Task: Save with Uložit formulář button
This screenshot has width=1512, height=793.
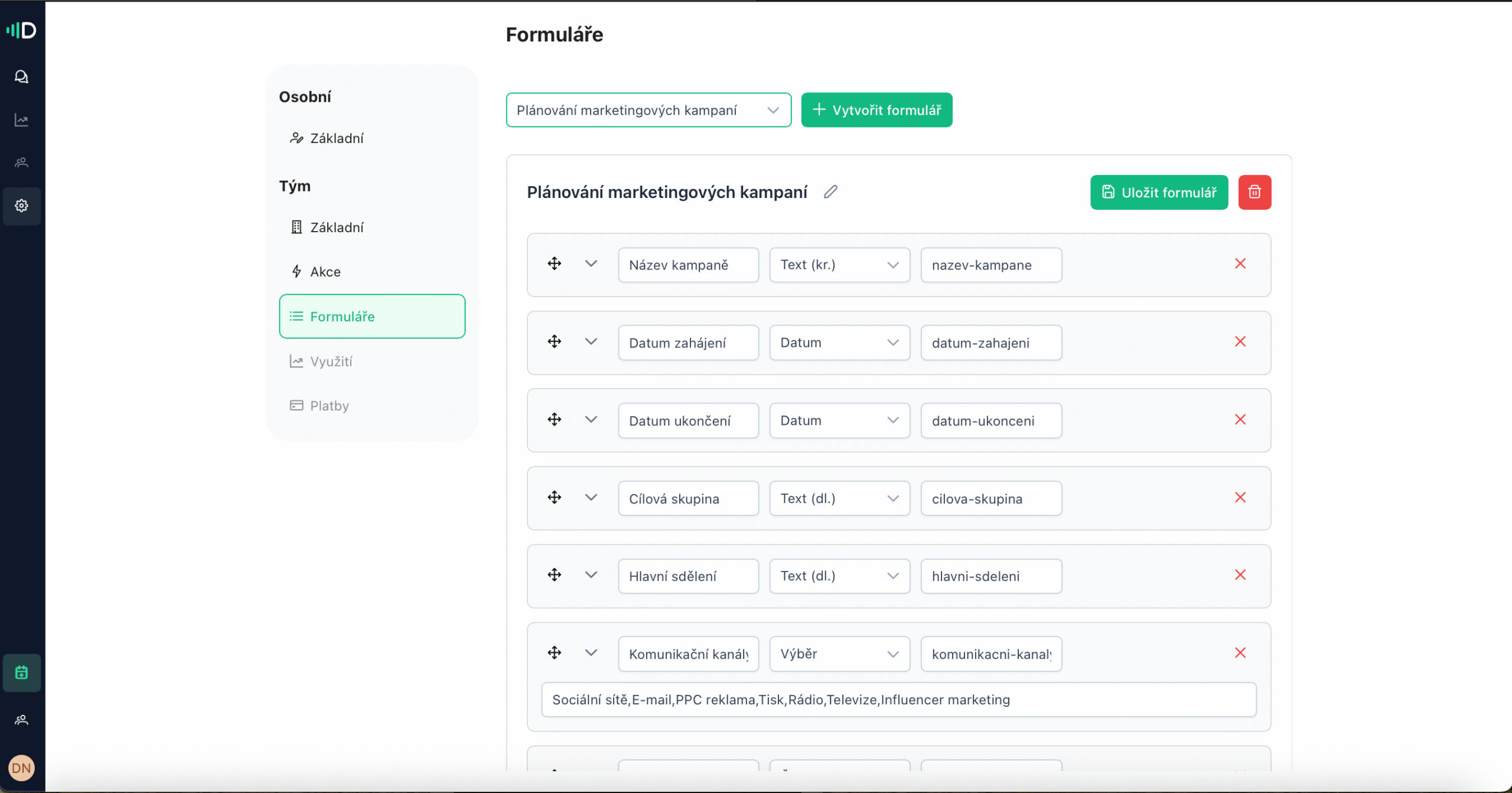Action: pyautogui.click(x=1159, y=192)
